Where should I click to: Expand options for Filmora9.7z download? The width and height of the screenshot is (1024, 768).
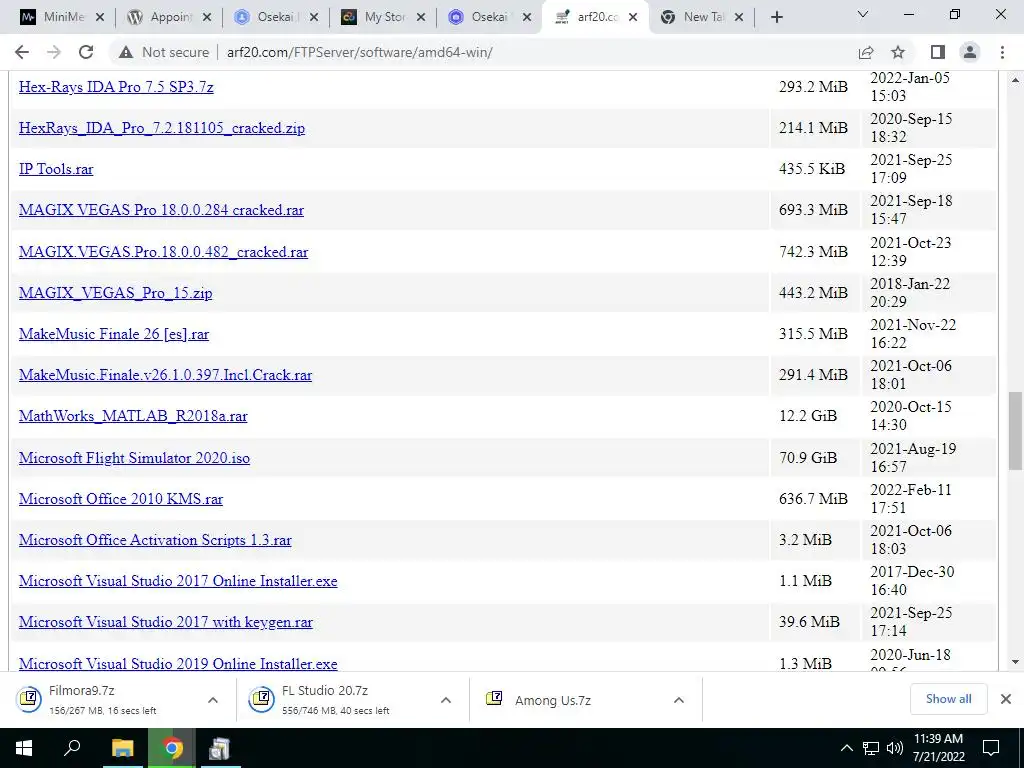(213, 700)
